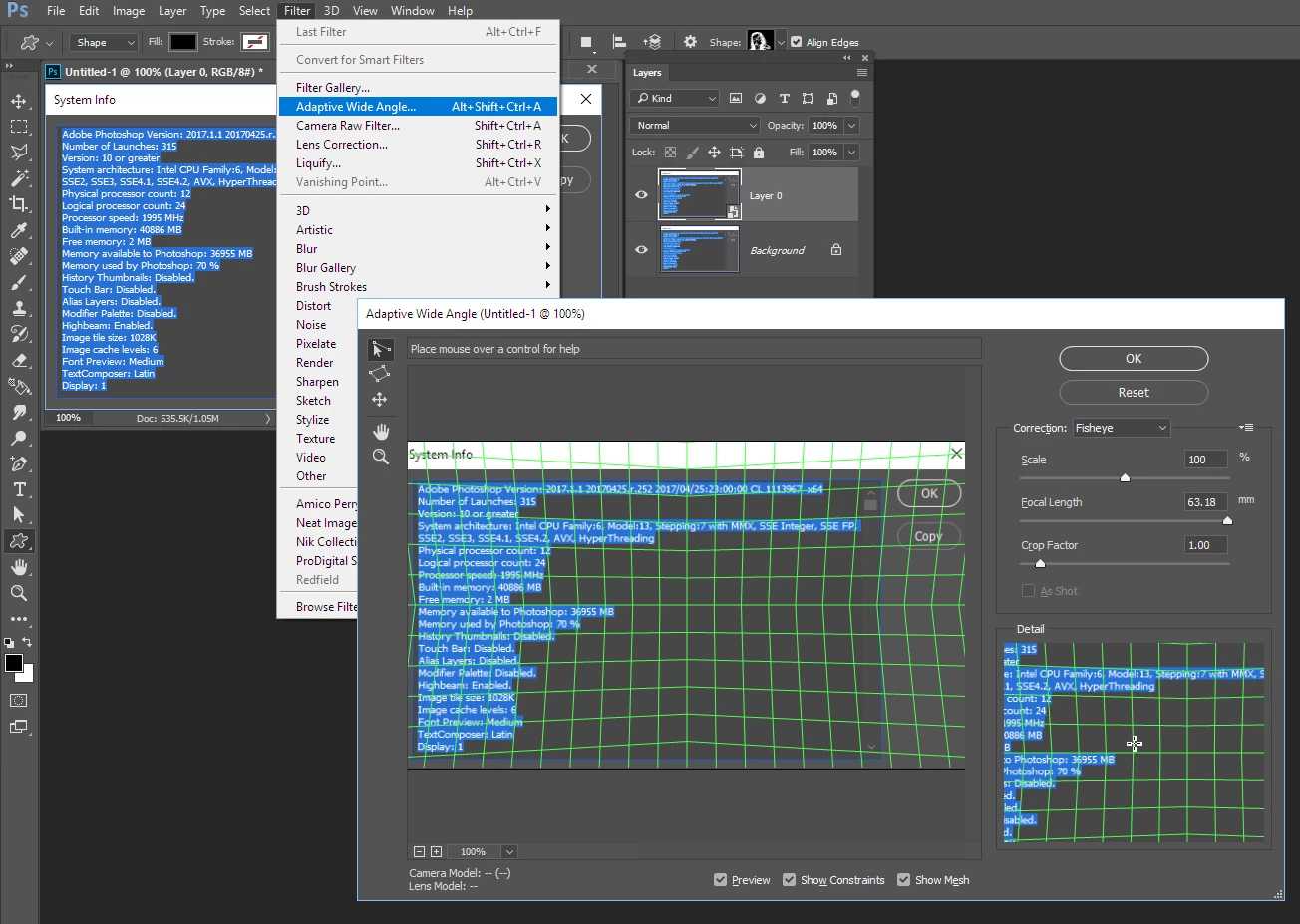The height and width of the screenshot is (924, 1300).
Task: Open the Opacity slider dropdown arrow
Action: click(851, 126)
